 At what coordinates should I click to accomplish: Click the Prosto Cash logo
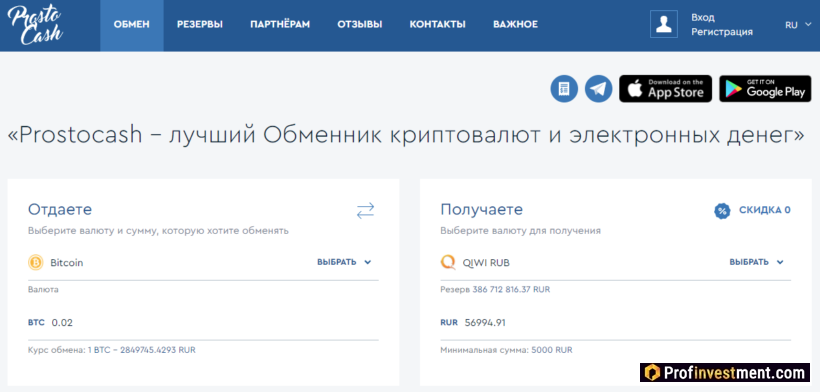point(35,25)
